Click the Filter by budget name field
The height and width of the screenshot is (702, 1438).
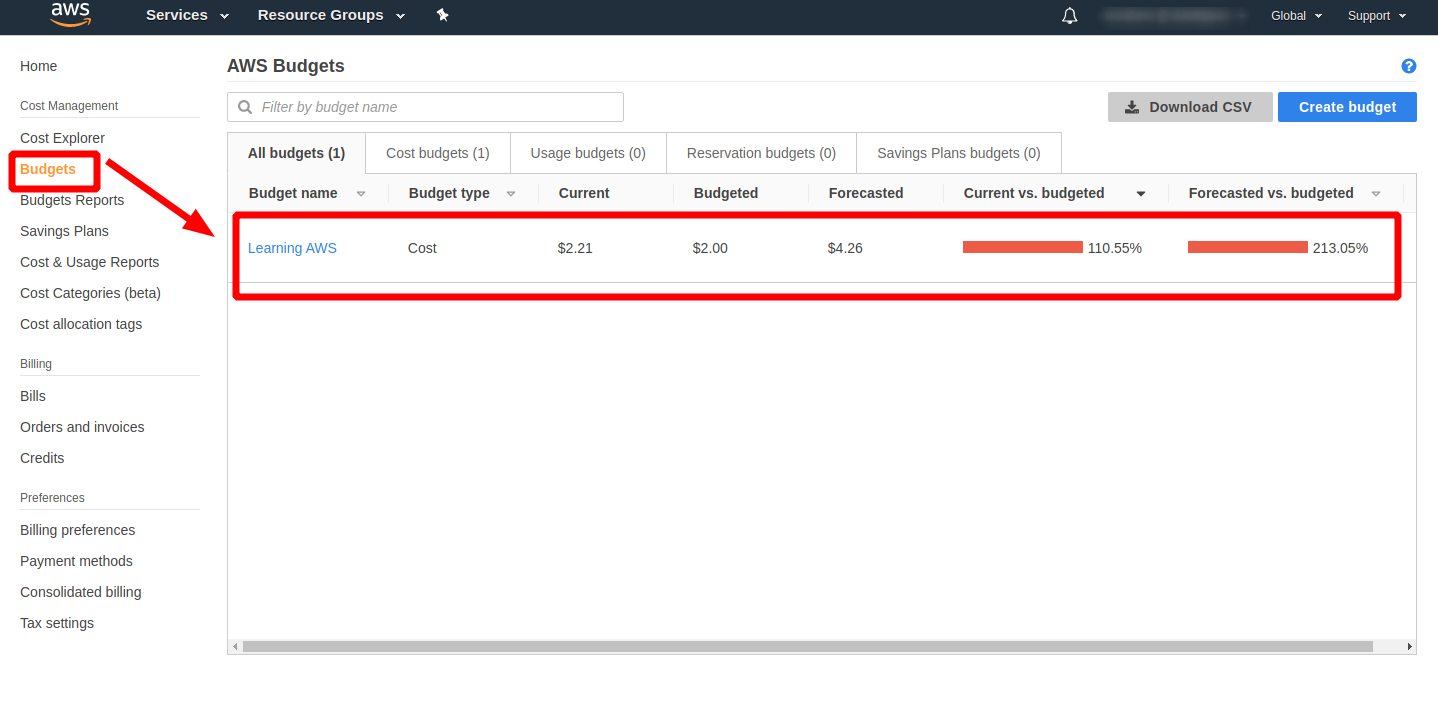tap(425, 107)
